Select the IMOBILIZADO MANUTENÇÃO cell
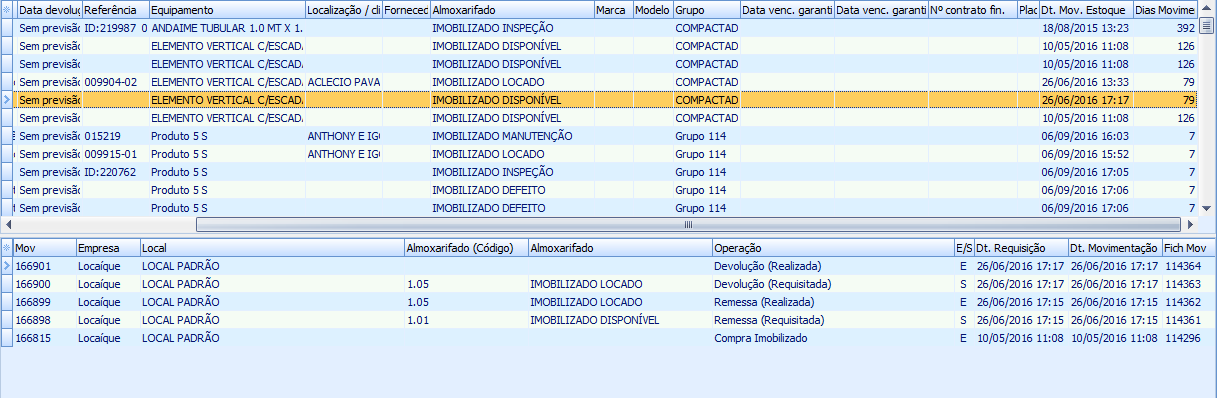This screenshot has height=398, width=1217. point(511,136)
